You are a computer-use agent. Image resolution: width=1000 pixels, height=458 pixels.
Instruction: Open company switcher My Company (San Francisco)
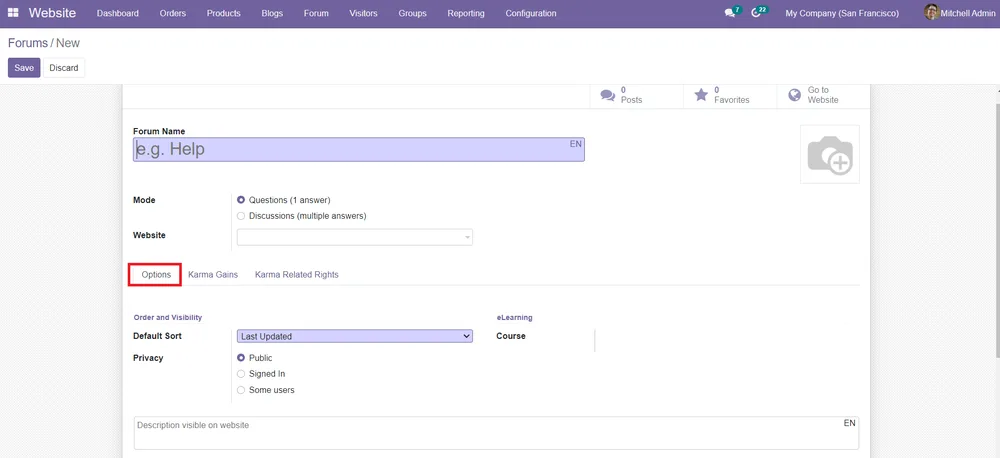click(842, 13)
